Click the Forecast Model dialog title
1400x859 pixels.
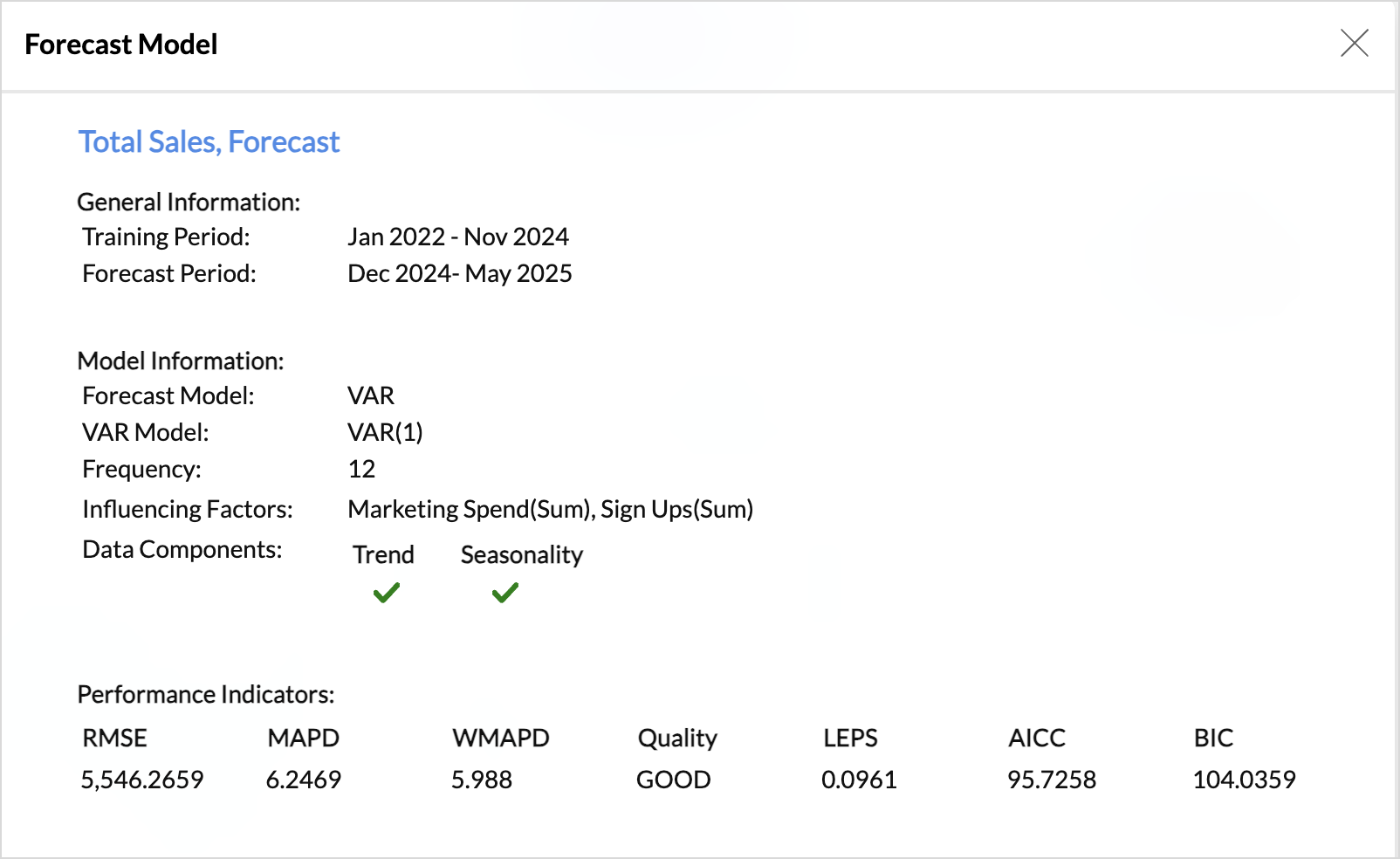point(121,45)
